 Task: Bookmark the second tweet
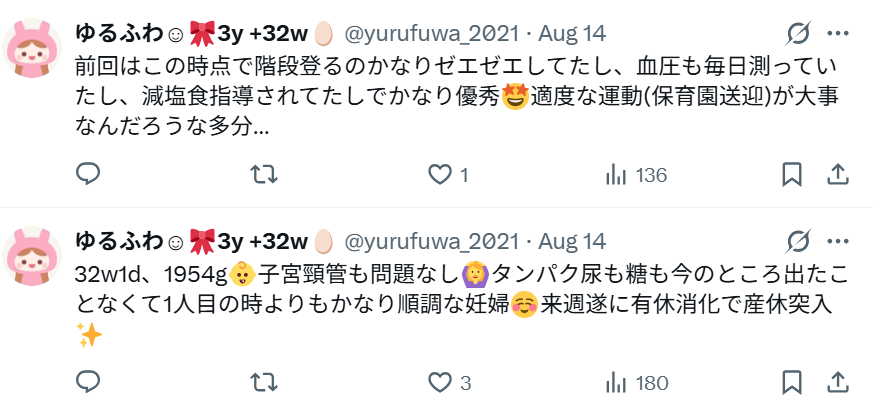[792, 382]
